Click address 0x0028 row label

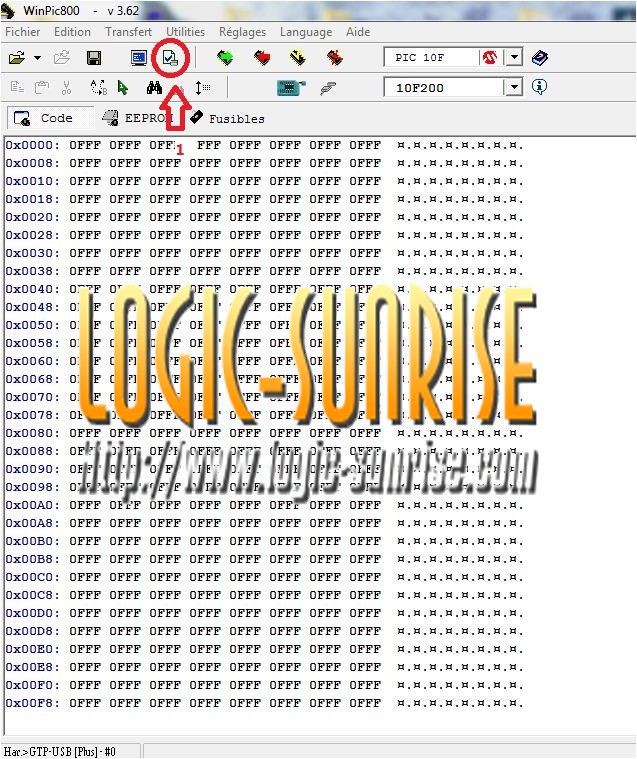tap(32, 235)
